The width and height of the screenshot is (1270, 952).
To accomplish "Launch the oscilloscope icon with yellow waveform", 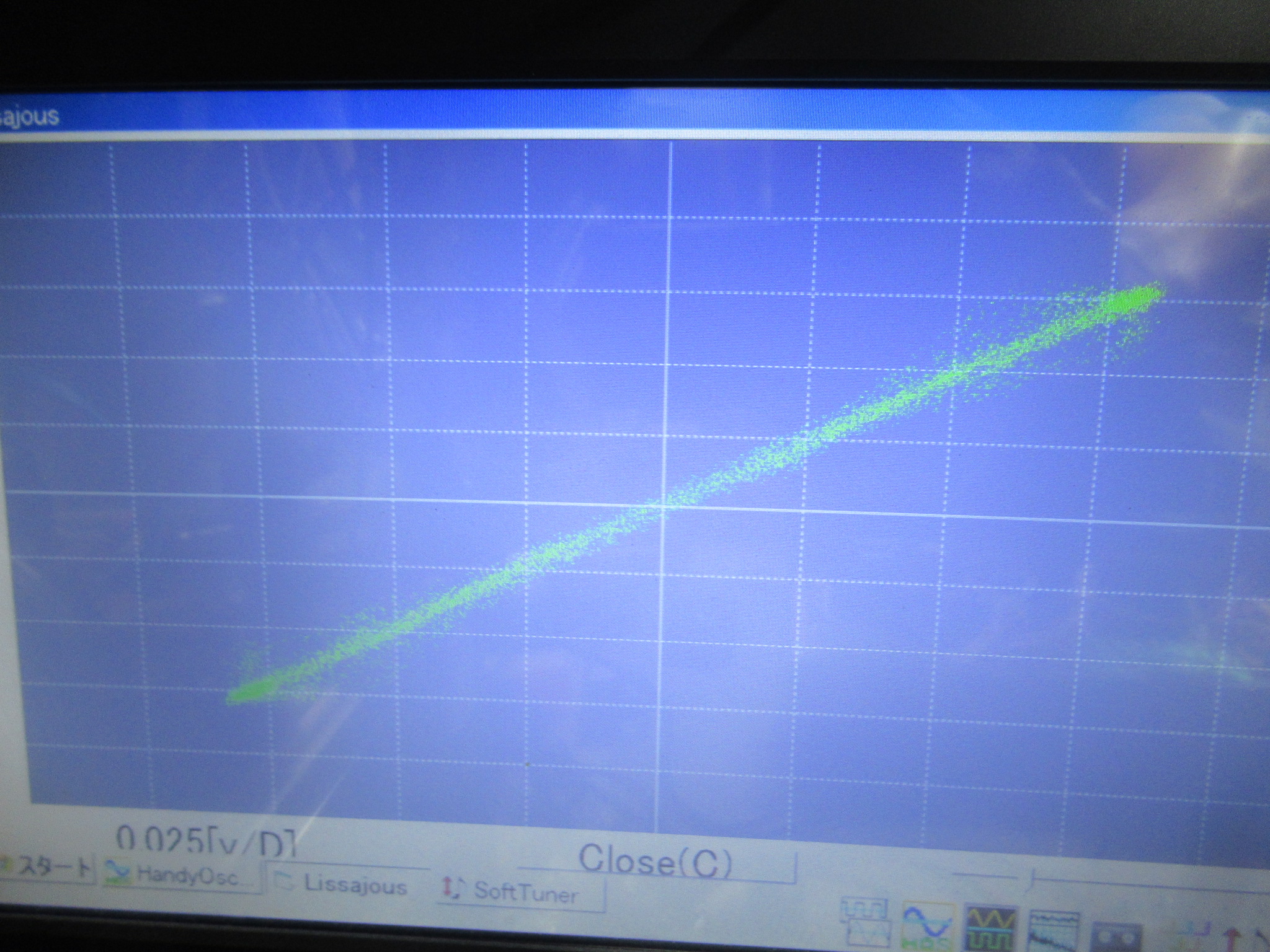I will click(991, 928).
